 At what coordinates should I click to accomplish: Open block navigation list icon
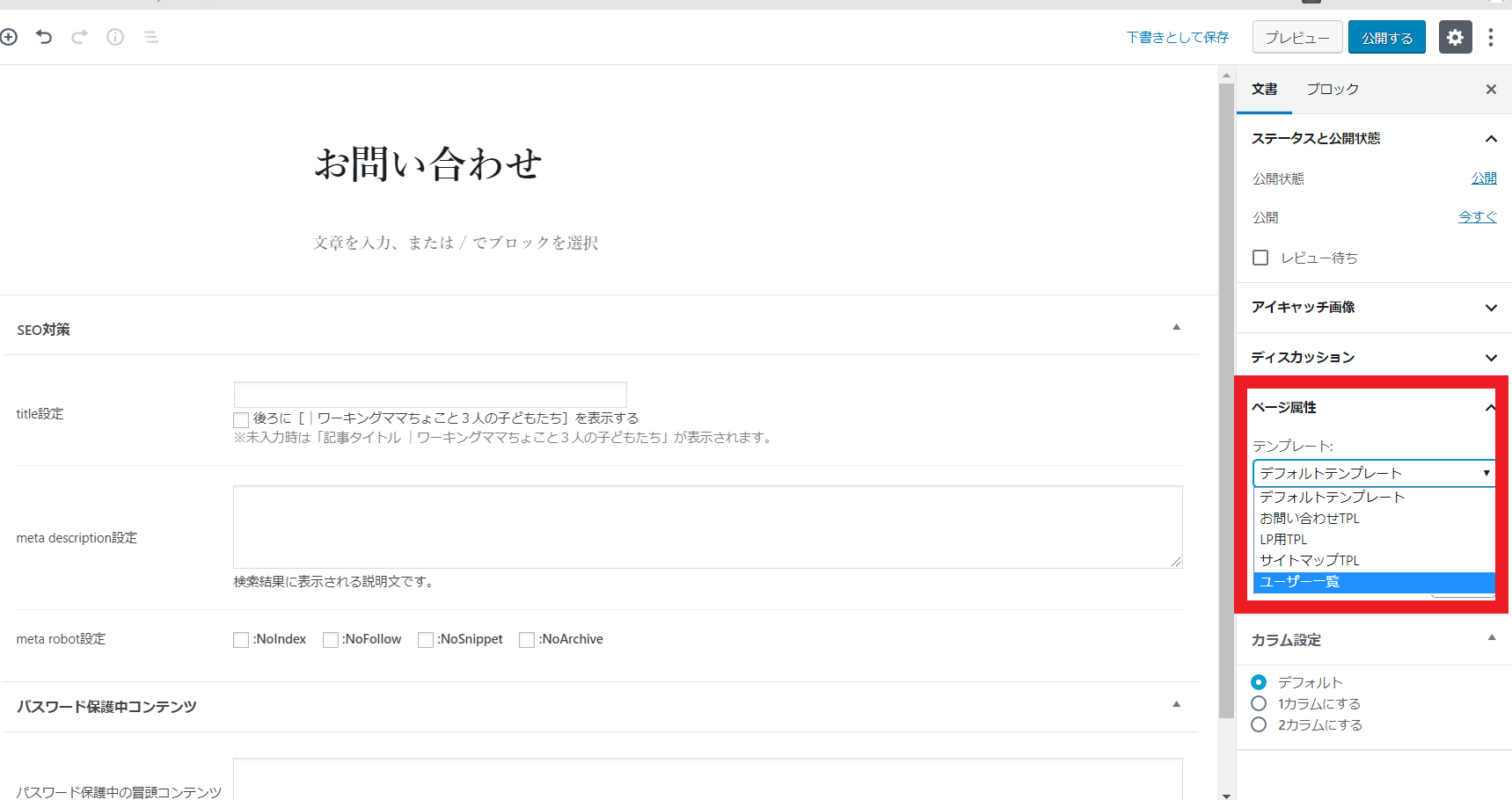tap(151, 37)
